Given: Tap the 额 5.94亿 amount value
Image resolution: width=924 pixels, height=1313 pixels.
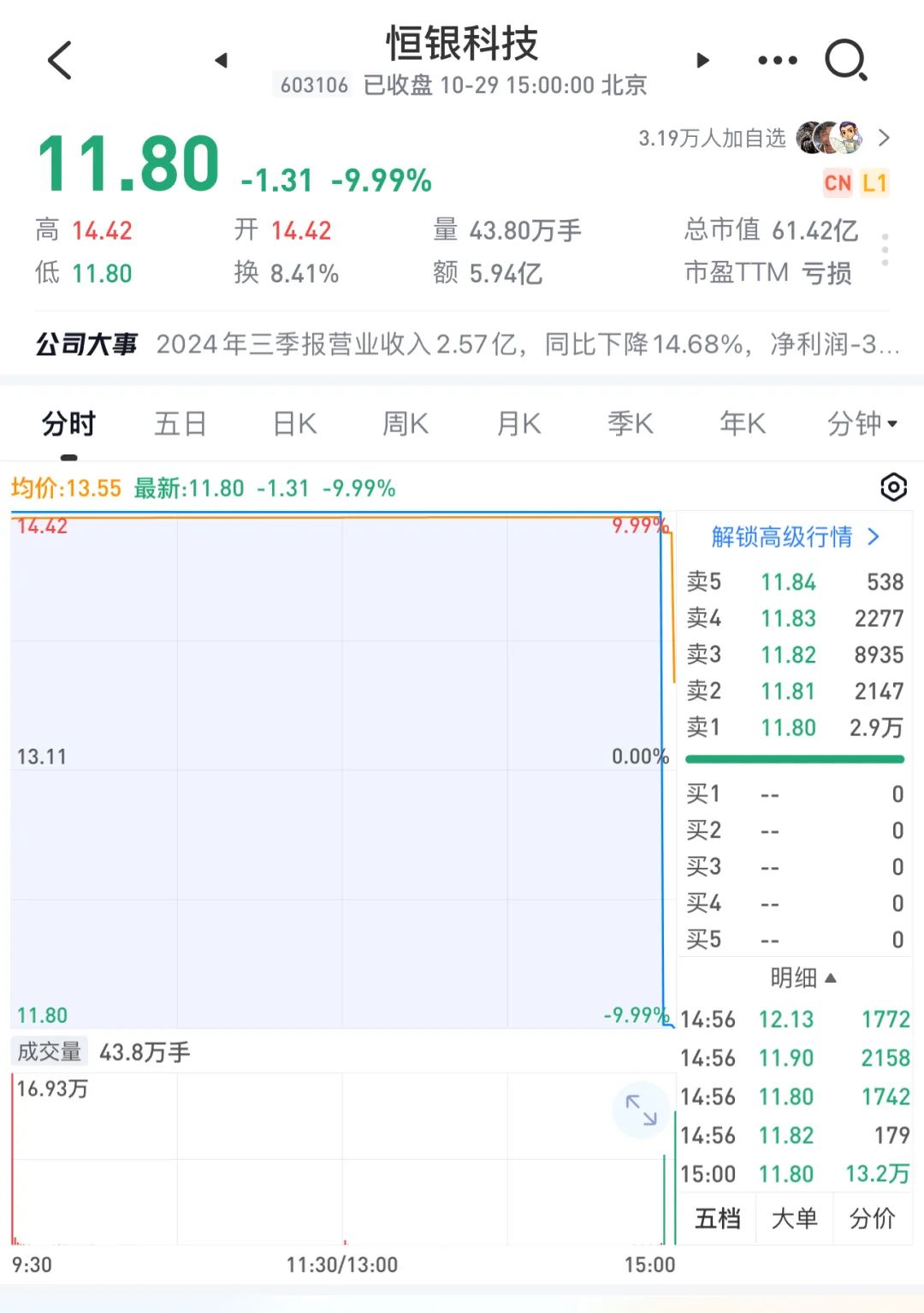Looking at the screenshot, I should (x=488, y=273).
